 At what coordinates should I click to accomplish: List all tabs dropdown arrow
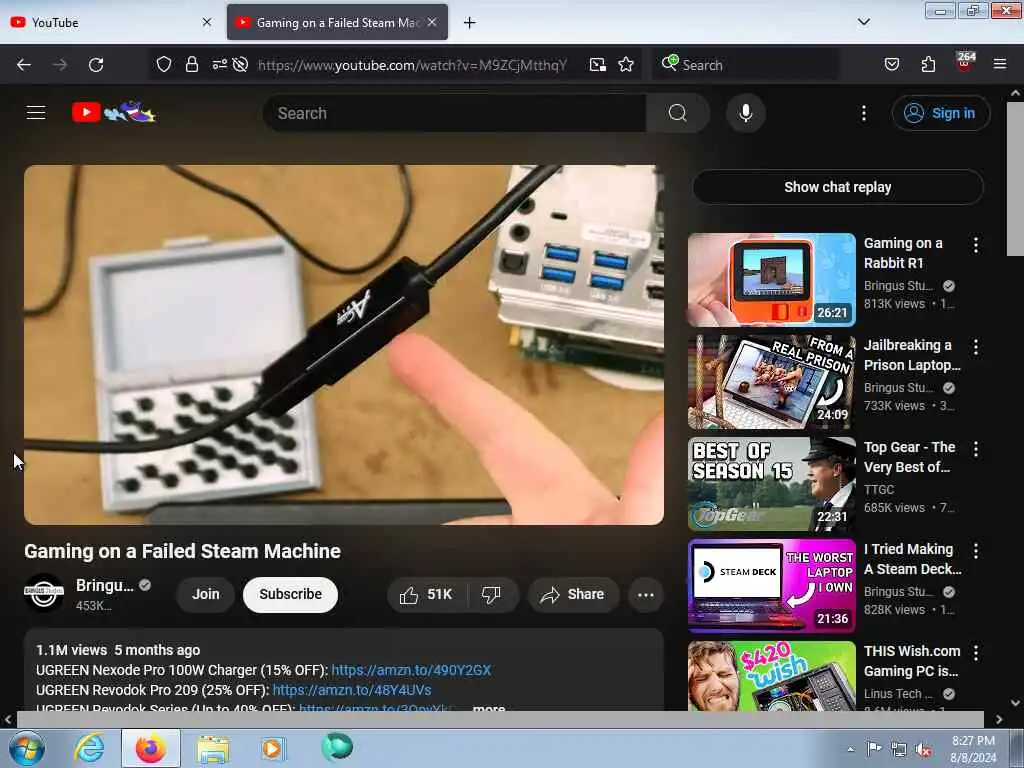[863, 22]
